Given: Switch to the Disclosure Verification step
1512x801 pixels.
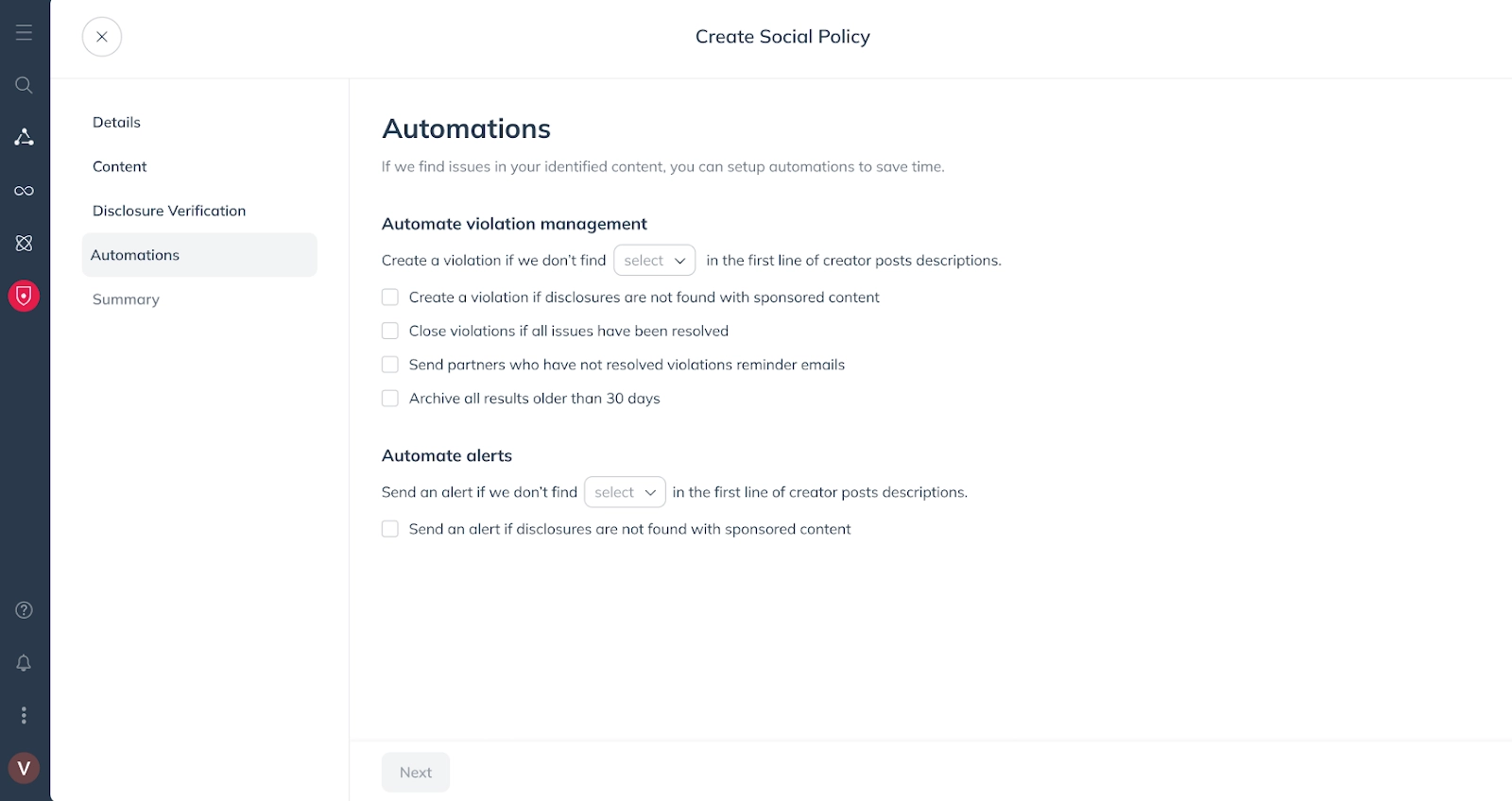Looking at the screenshot, I should click(x=168, y=211).
